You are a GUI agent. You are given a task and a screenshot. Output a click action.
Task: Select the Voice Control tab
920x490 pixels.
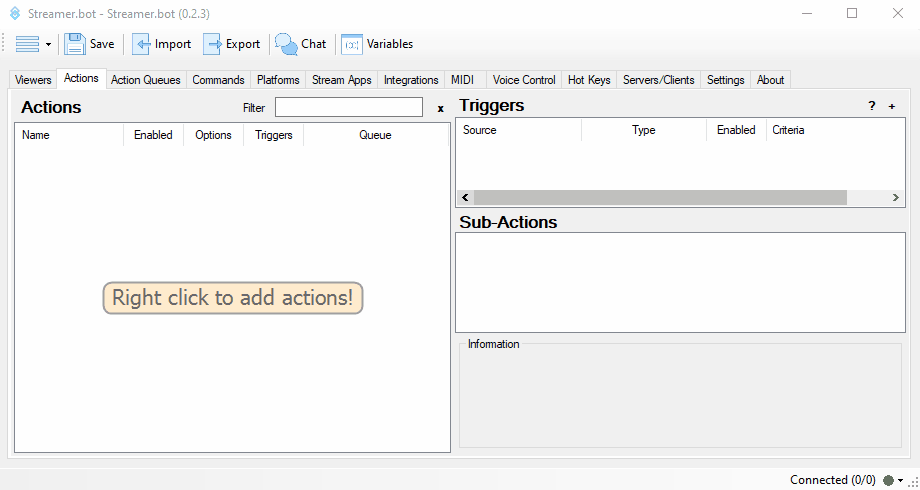coord(524,80)
